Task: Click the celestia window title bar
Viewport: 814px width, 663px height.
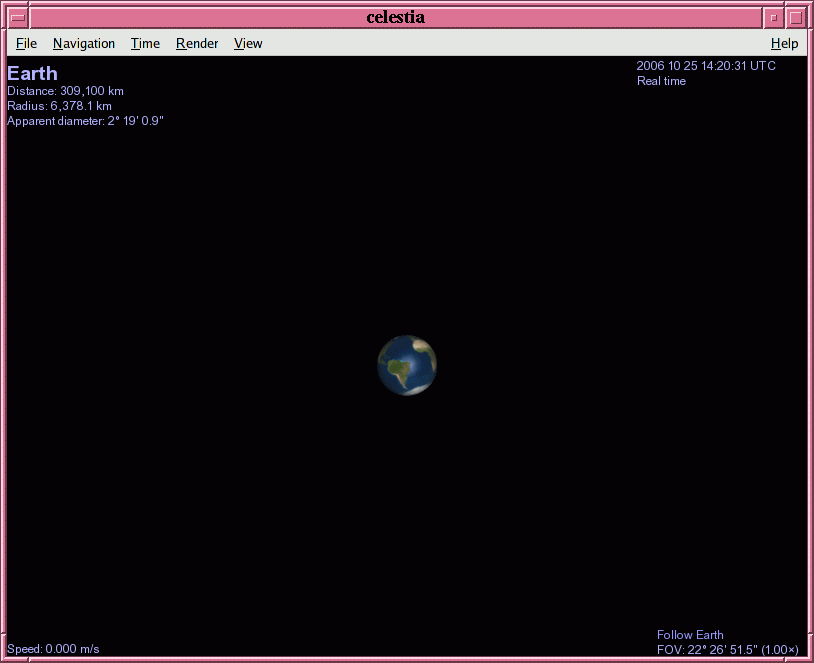Action: [x=395, y=17]
